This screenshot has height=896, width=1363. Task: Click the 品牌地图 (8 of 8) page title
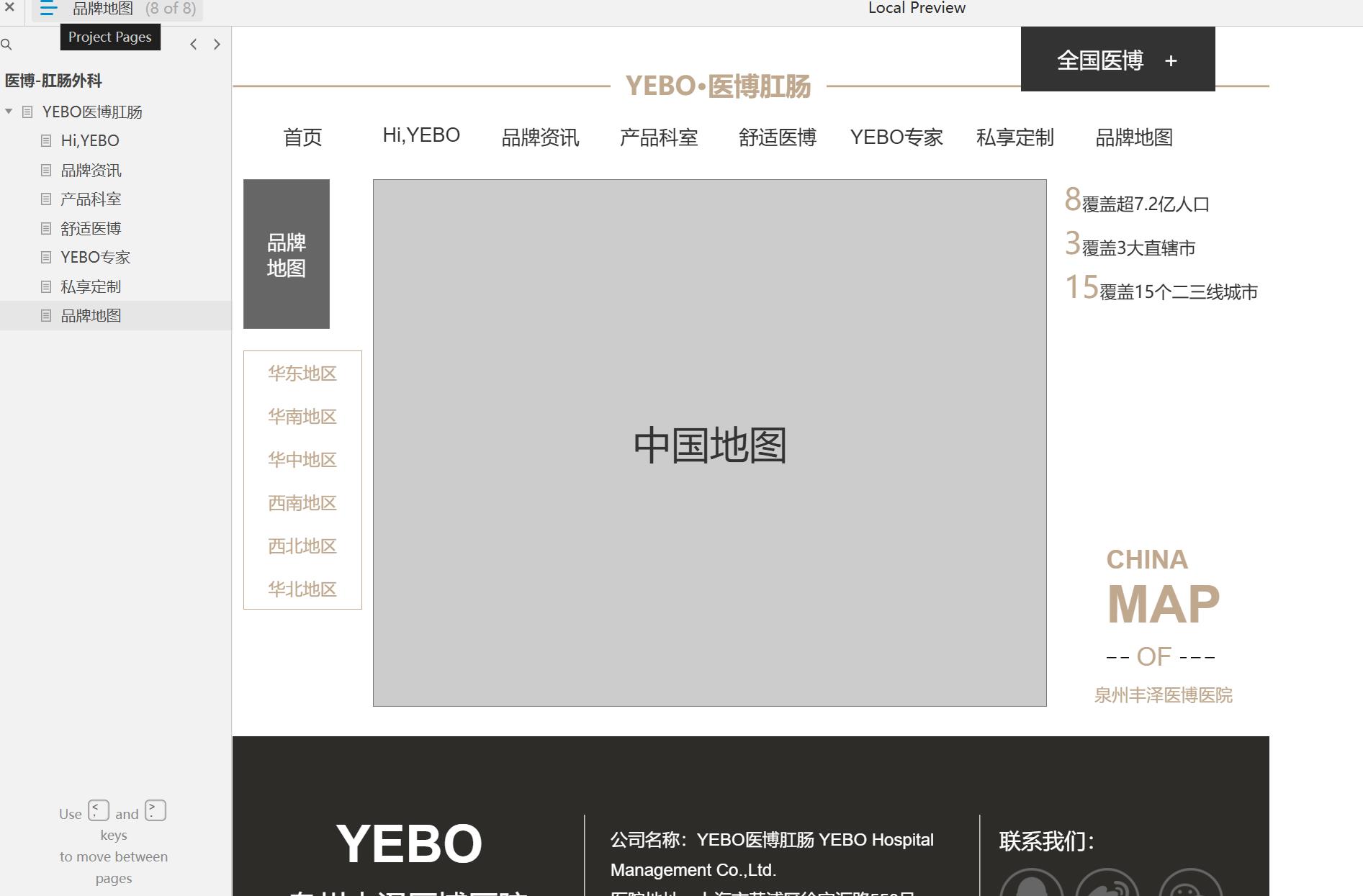coord(134,9)
